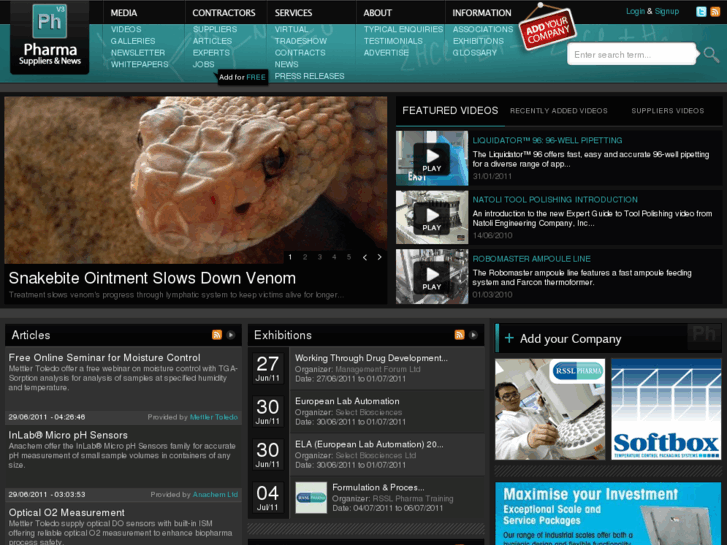Open the Glossary link
The image size is (727, 545).
(x=475, y=52)
